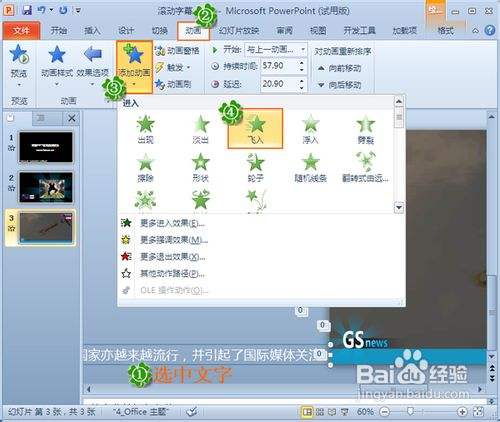Switch to the 动画 ribbon tab
This screenshot has height=422, width=500.
(x=193, y=31)
